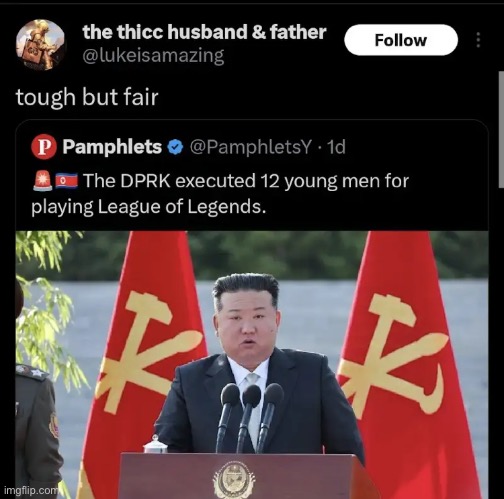Click the Follow button
The width and height of the screenshot is (504, 499).
click(x=401, y=40)
